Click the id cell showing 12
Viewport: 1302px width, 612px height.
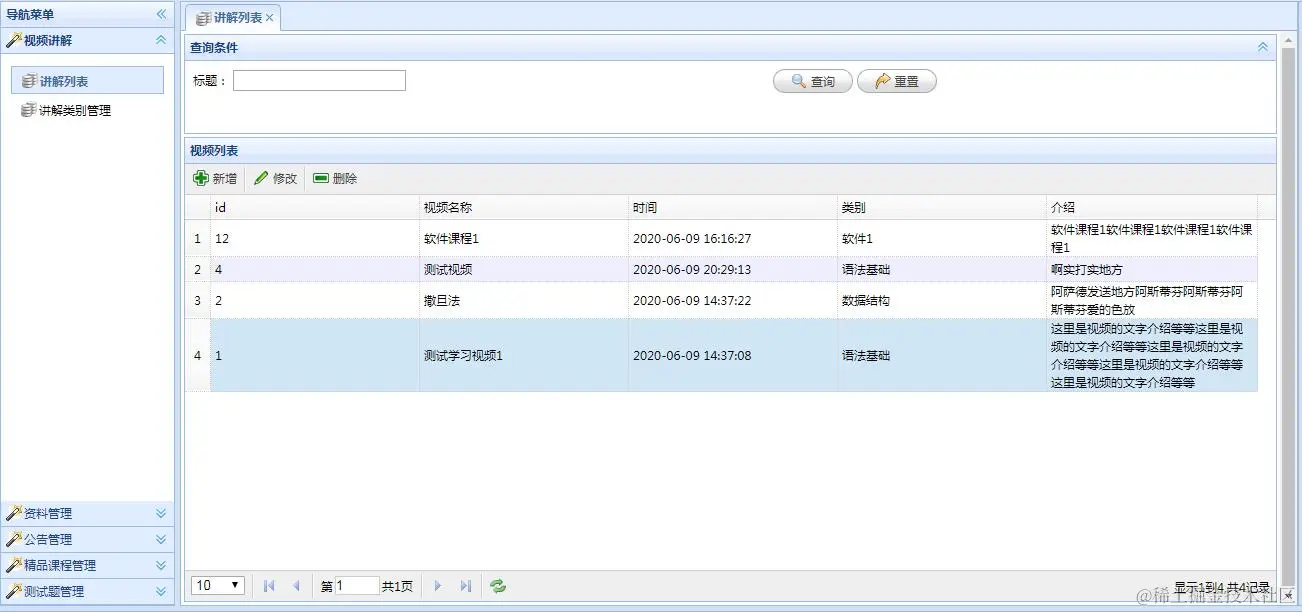click(x=315, y=239)
